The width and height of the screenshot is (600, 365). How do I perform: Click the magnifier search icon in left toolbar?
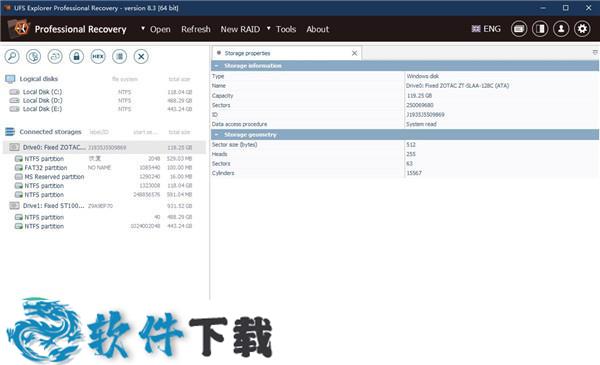coord(12,57)
